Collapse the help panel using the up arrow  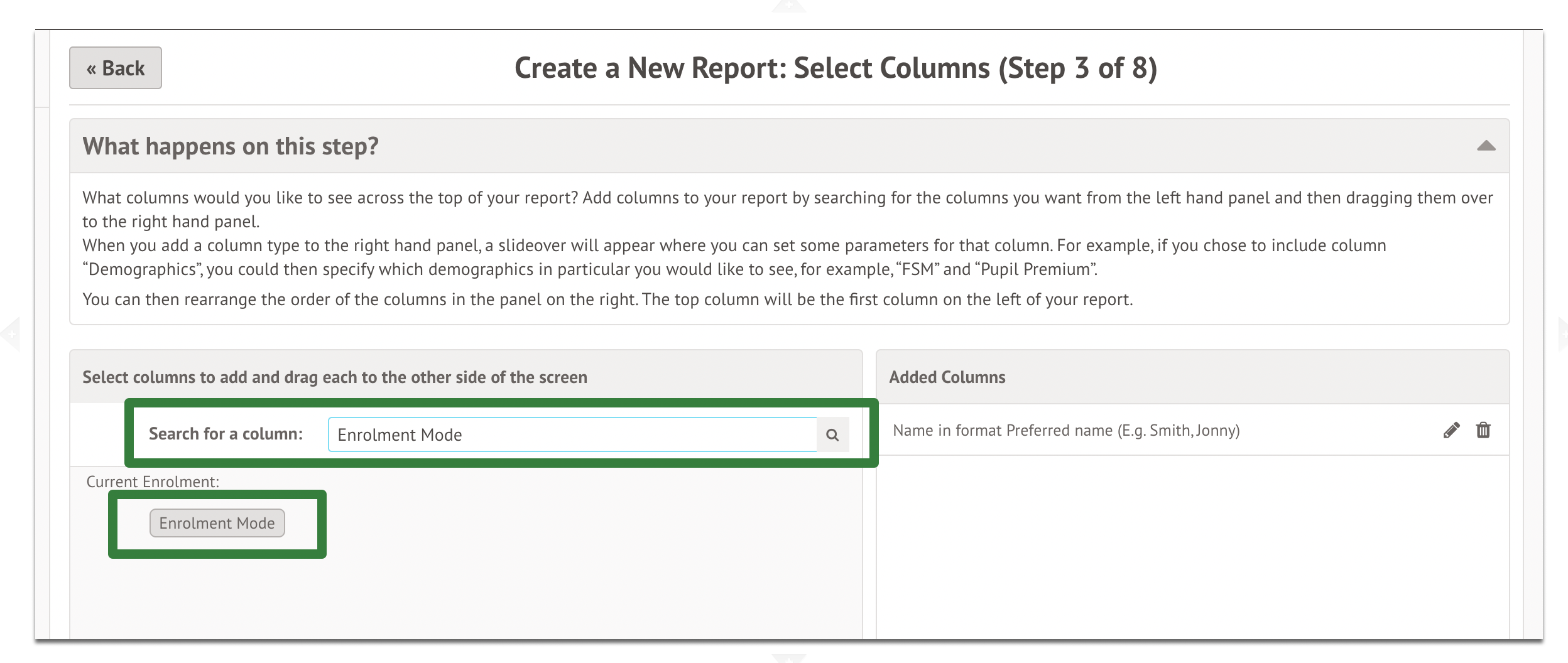(x=1486, y=146)
